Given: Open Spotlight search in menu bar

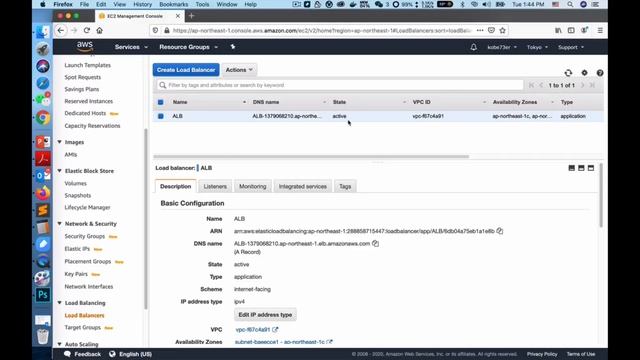Looking at the screenshot, I should click(570, 4).
